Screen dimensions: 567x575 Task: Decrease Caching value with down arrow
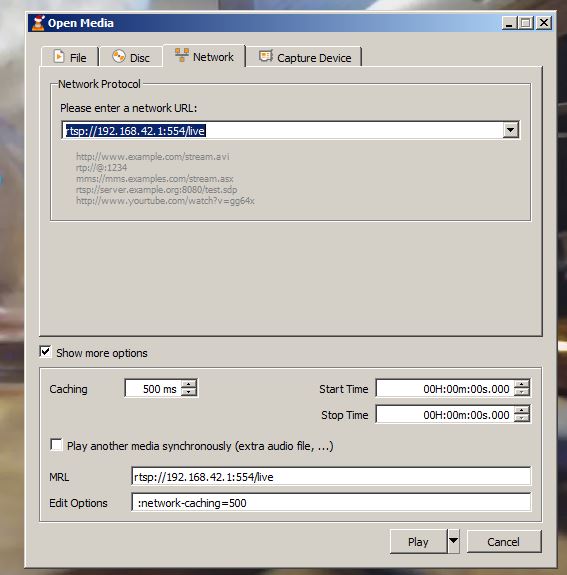coord(189,392)
